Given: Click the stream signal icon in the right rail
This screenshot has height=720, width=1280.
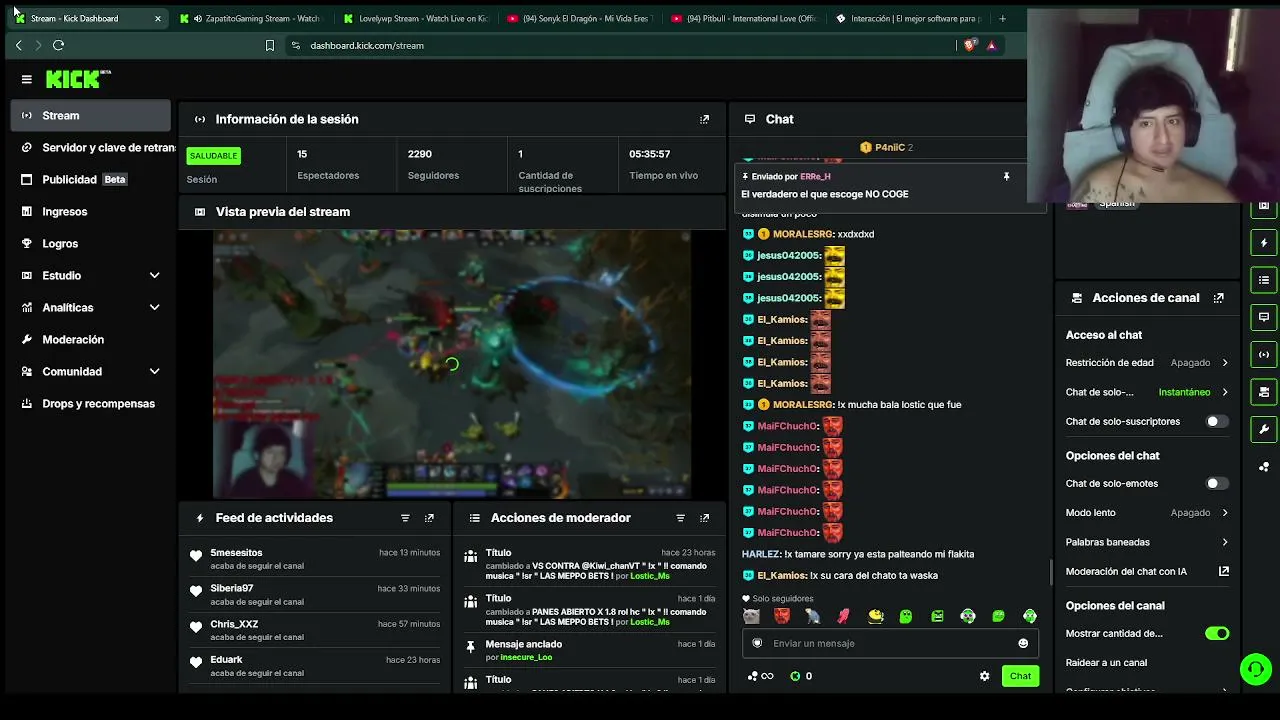Looking at the screenshot, I should coord(1264,354).
